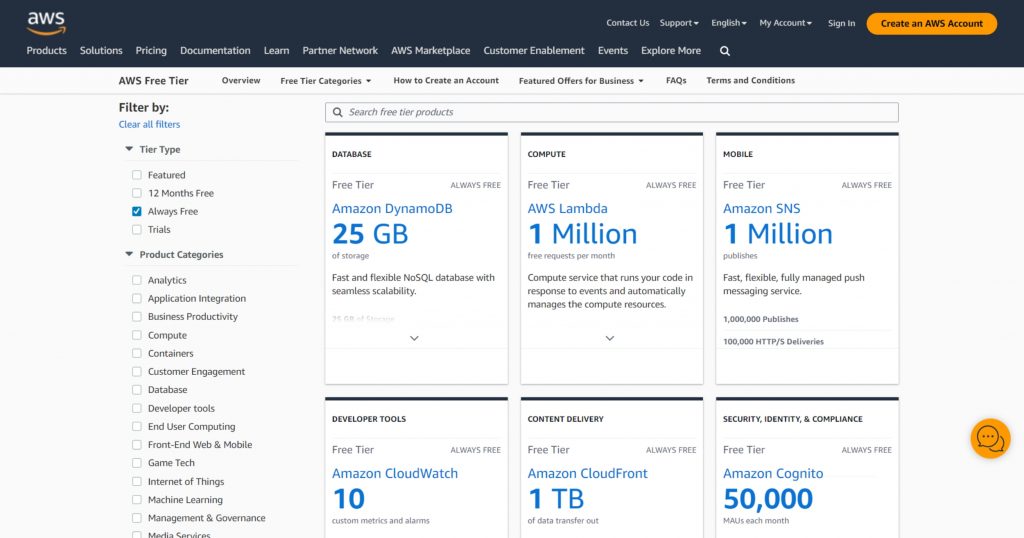Open the orange chat support bubble
The image size is (1024, 538).
pyautogui.click(x=990, y=438)
